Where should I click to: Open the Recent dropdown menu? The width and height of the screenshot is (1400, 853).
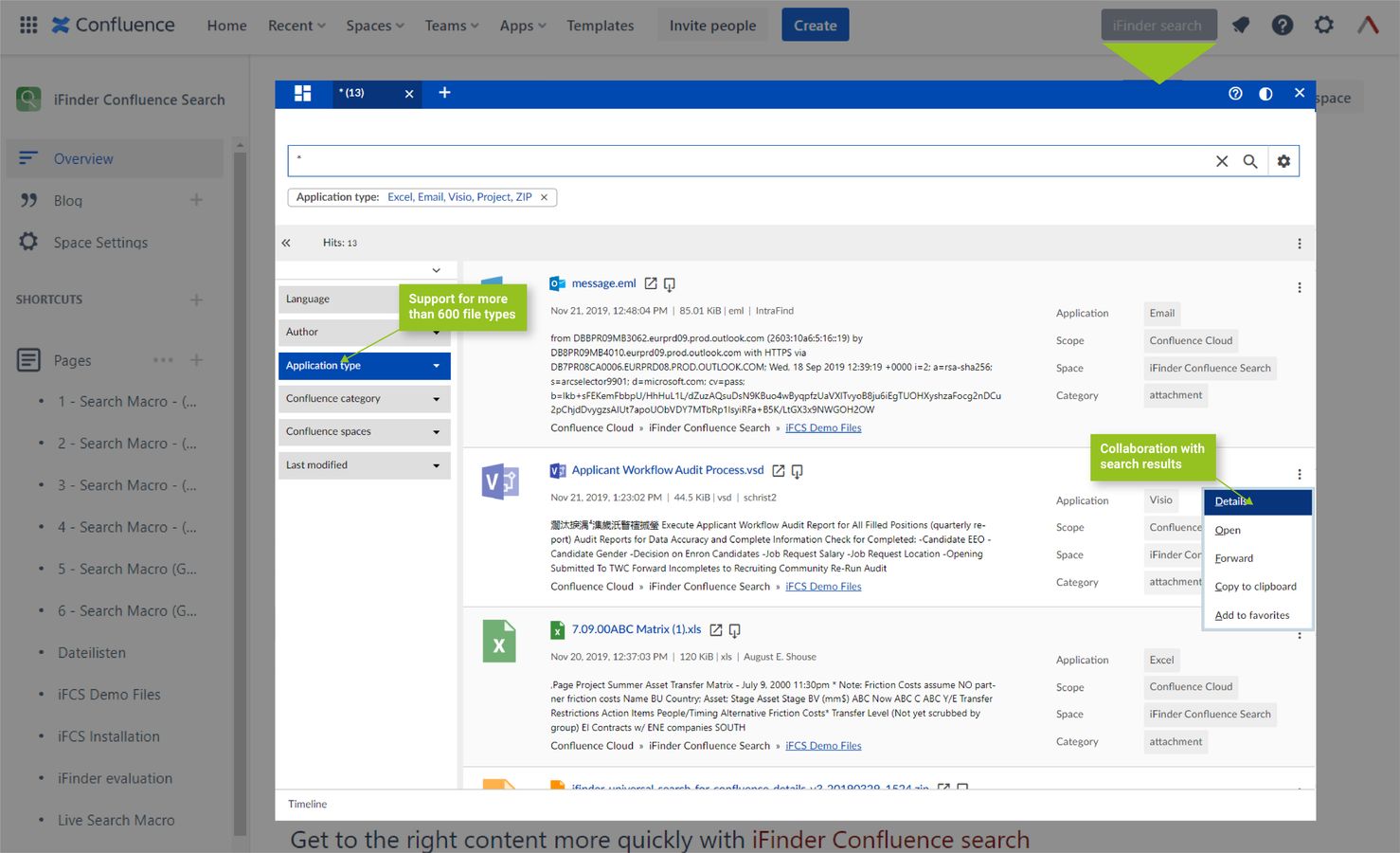click(296, 26)
